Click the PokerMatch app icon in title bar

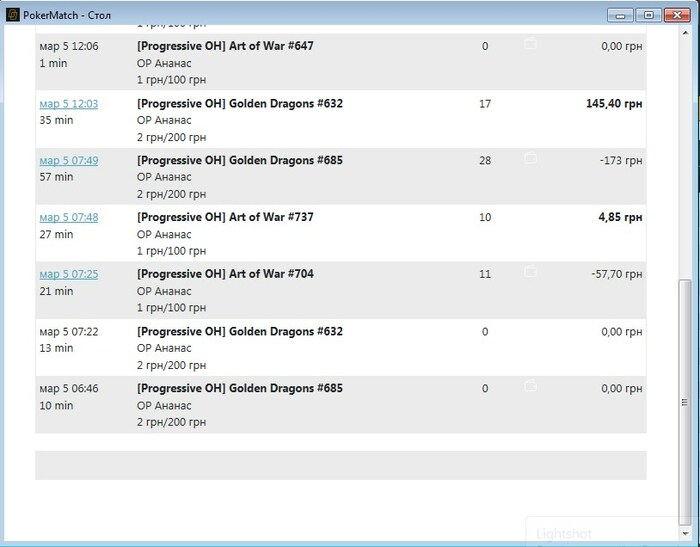[x=12, y=15]
